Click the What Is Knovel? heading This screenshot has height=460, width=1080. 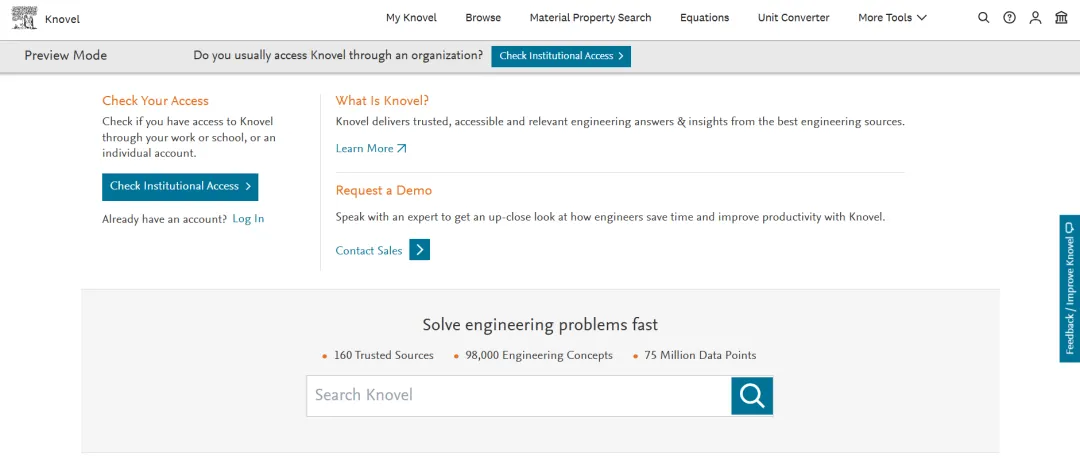coord(382,101)
